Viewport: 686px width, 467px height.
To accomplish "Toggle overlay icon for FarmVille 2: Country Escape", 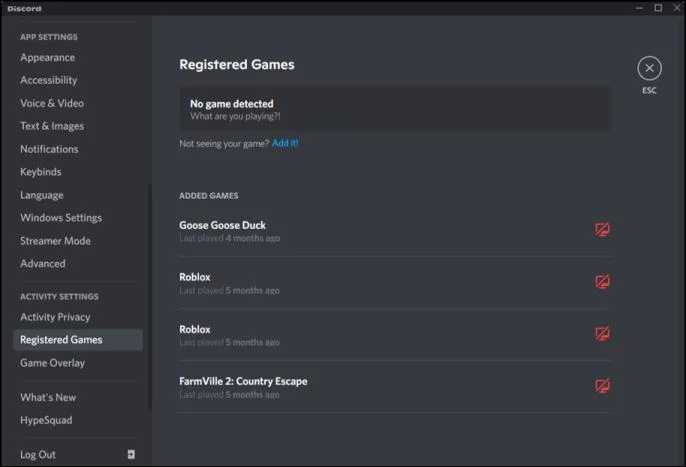I will (602, 386).
